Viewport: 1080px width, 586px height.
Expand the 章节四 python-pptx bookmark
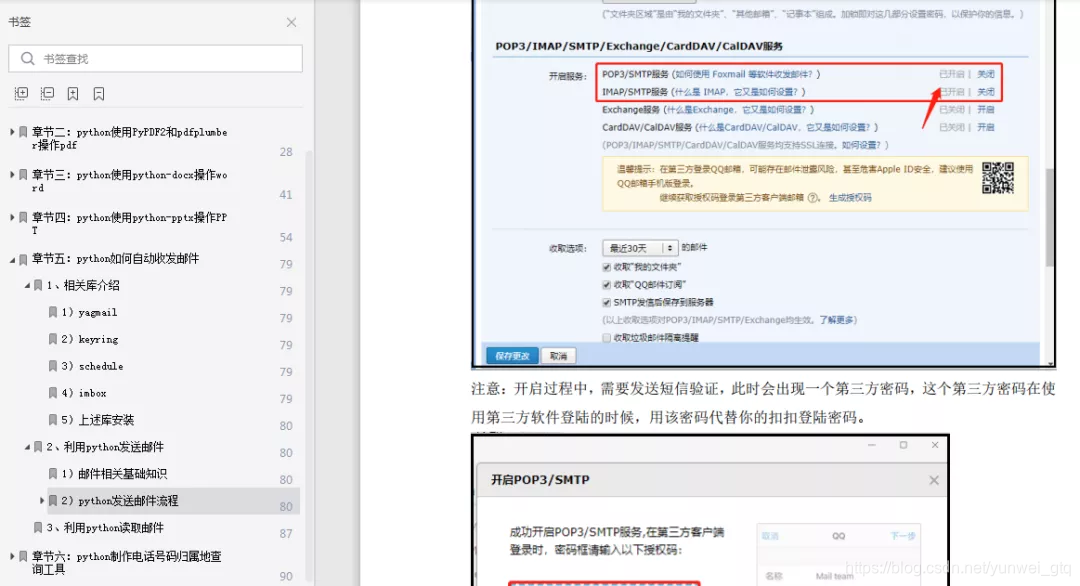(x=12, y=217)
